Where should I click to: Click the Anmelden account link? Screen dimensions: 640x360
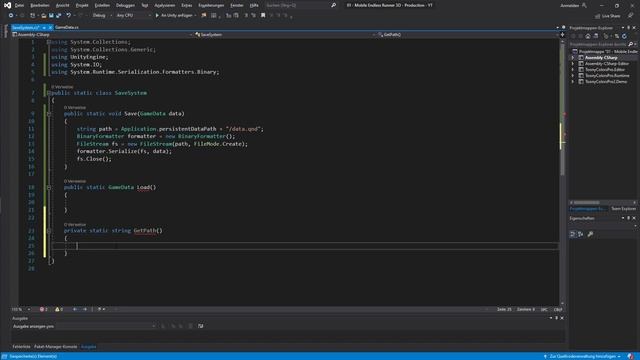click(x=570, y=5)
